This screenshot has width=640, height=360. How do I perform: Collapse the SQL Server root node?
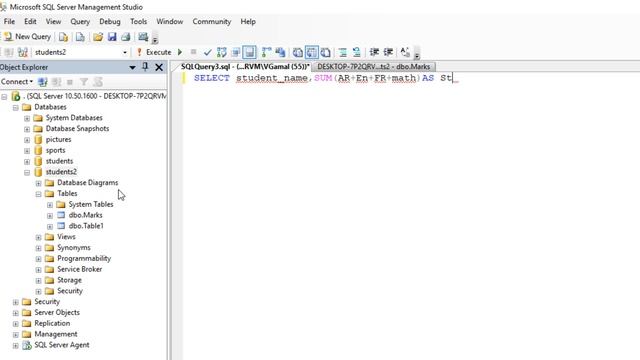4,97
